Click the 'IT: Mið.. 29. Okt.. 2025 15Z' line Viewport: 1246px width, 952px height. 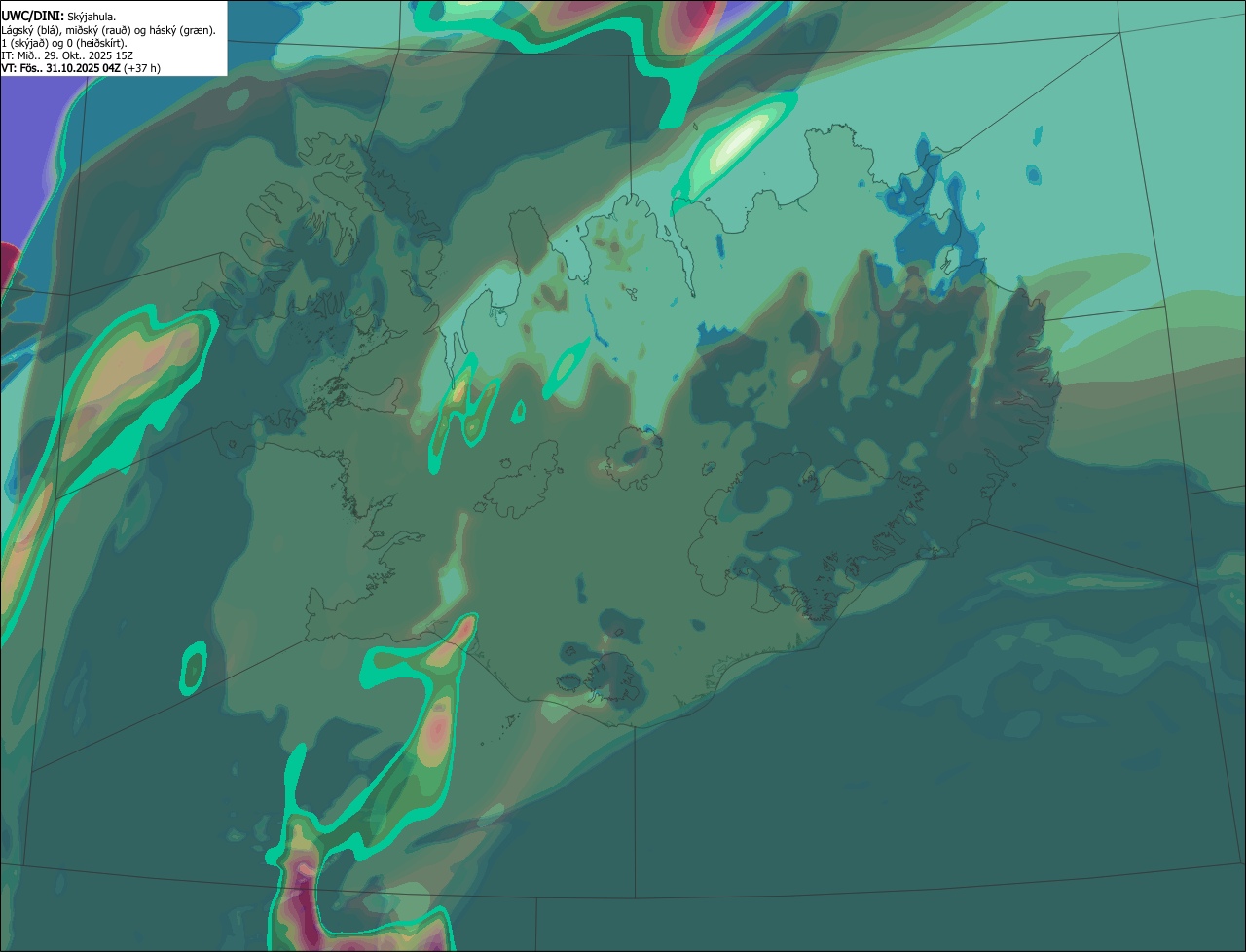[67, 55]
